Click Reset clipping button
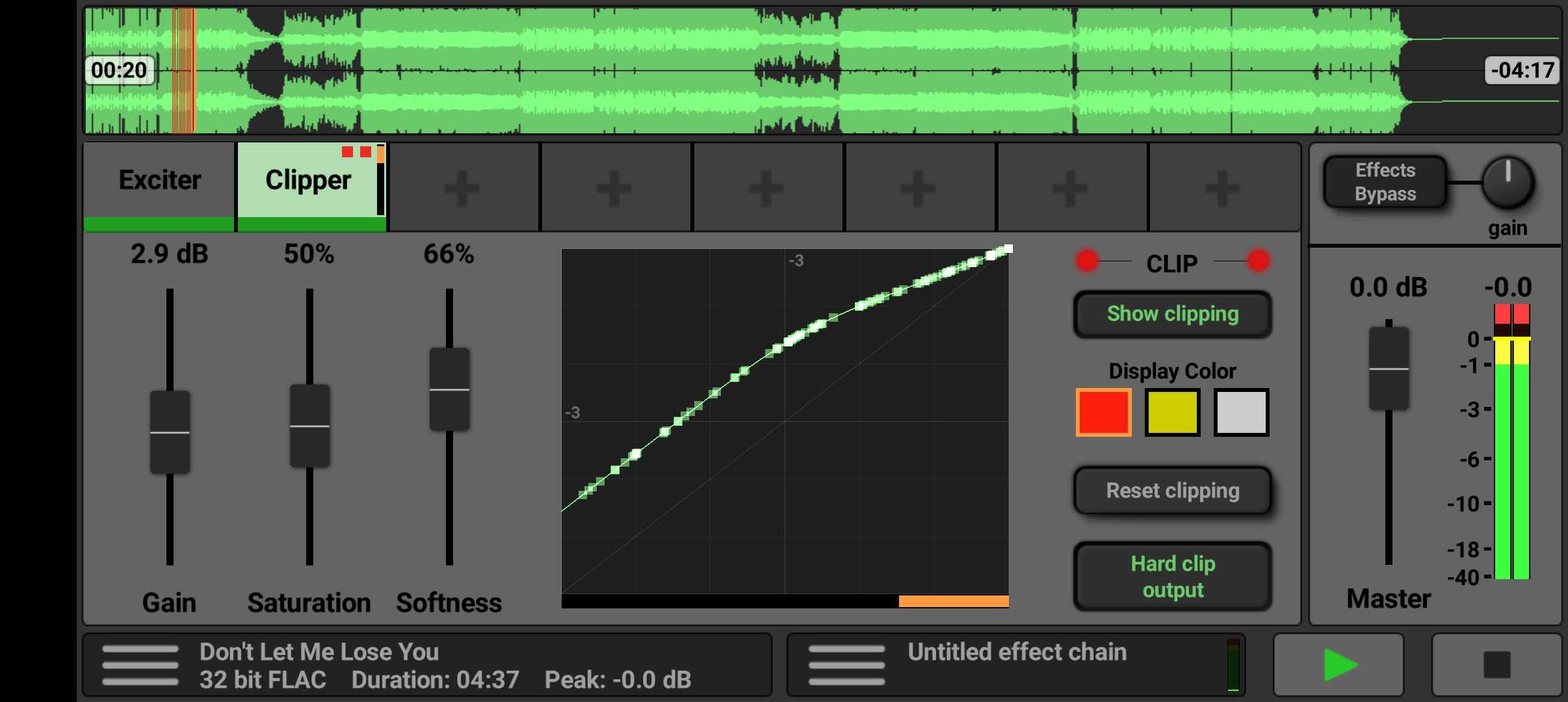 pos(1173,491)
